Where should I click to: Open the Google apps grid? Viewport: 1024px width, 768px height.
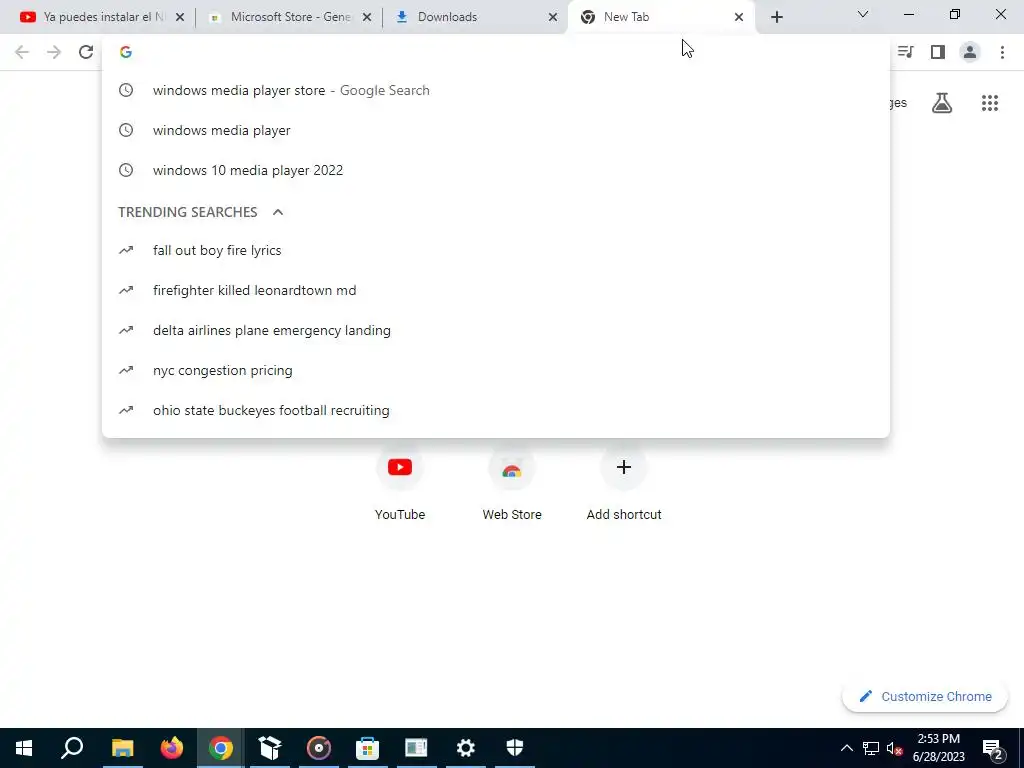point(990,103)
